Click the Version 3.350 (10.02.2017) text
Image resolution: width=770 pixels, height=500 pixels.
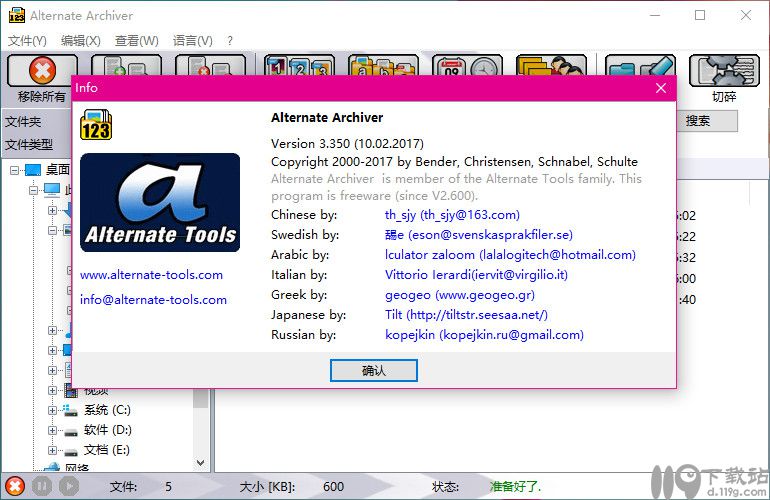click(x=347, y=143)
